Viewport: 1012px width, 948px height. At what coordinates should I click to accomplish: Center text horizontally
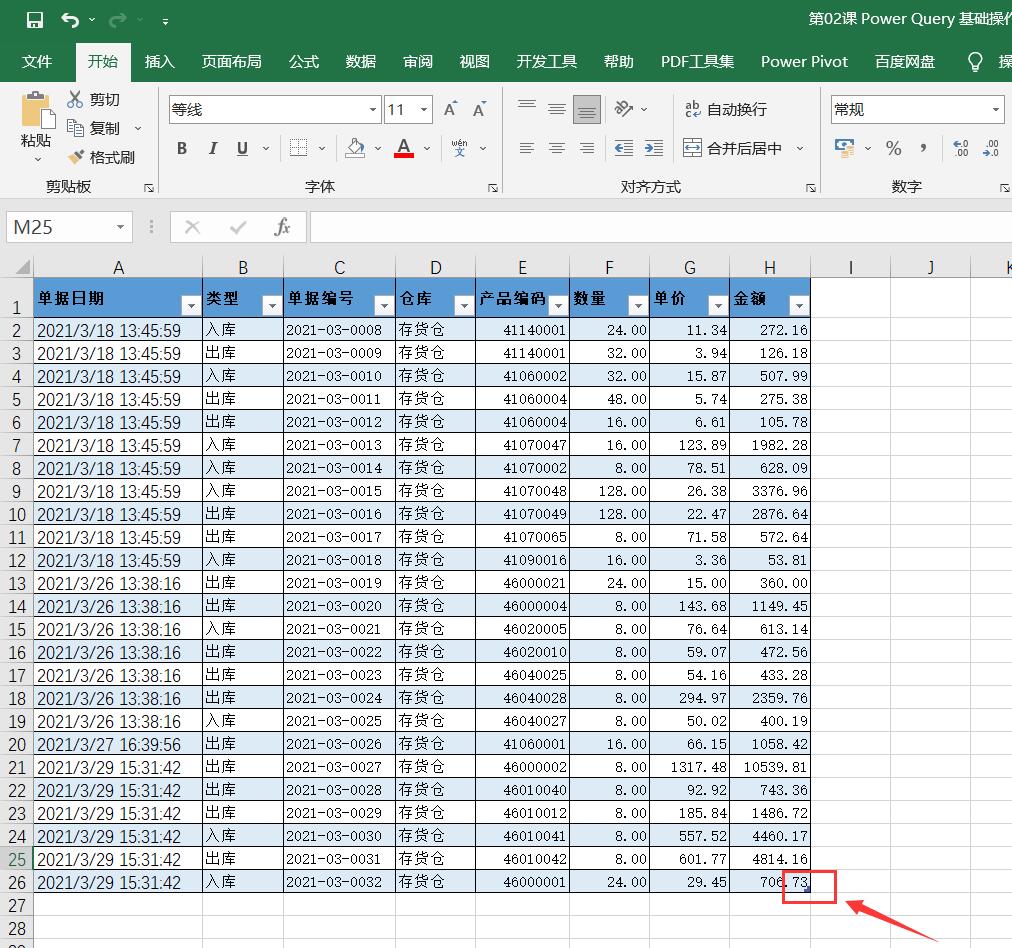pos(557,148)
